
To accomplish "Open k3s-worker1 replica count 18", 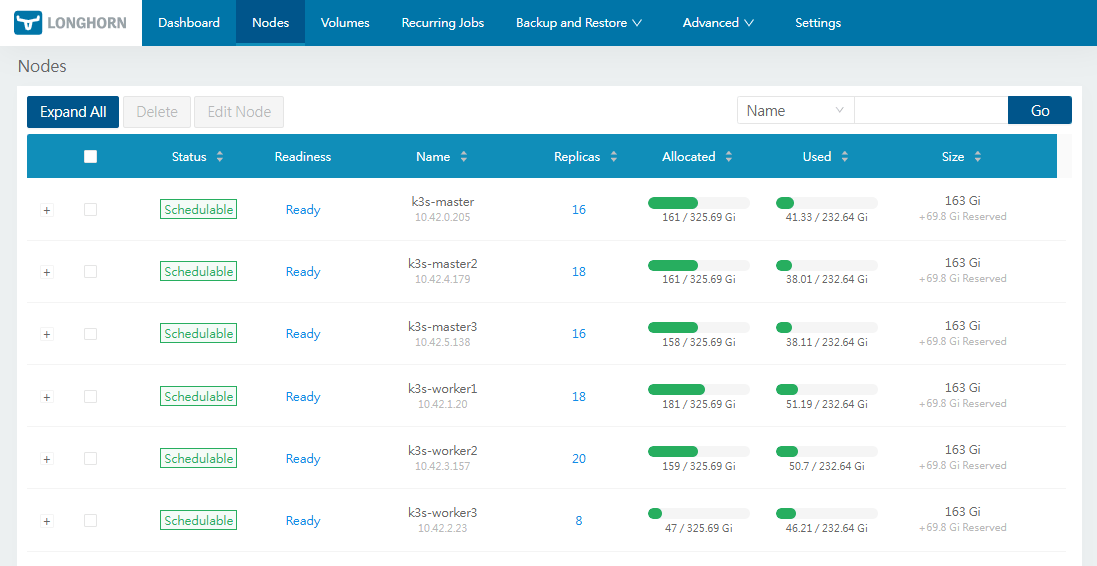I will tap(579, 396).
